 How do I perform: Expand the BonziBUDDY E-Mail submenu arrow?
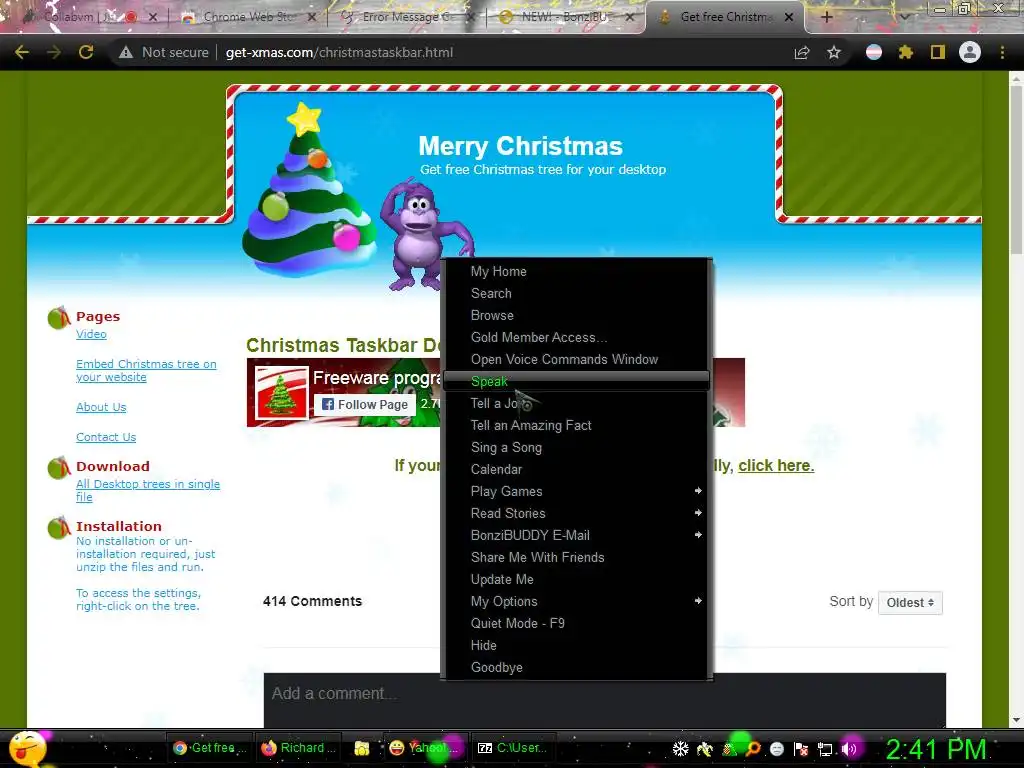tap(698, 535)
